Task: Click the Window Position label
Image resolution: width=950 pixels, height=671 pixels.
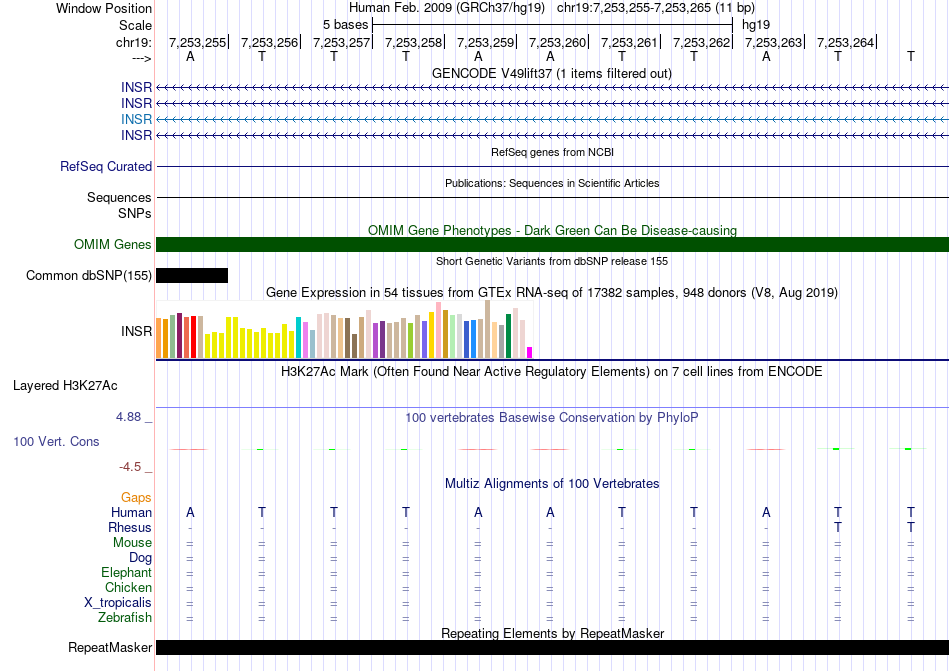Action: pyautogui.click(x=104, y=8)
